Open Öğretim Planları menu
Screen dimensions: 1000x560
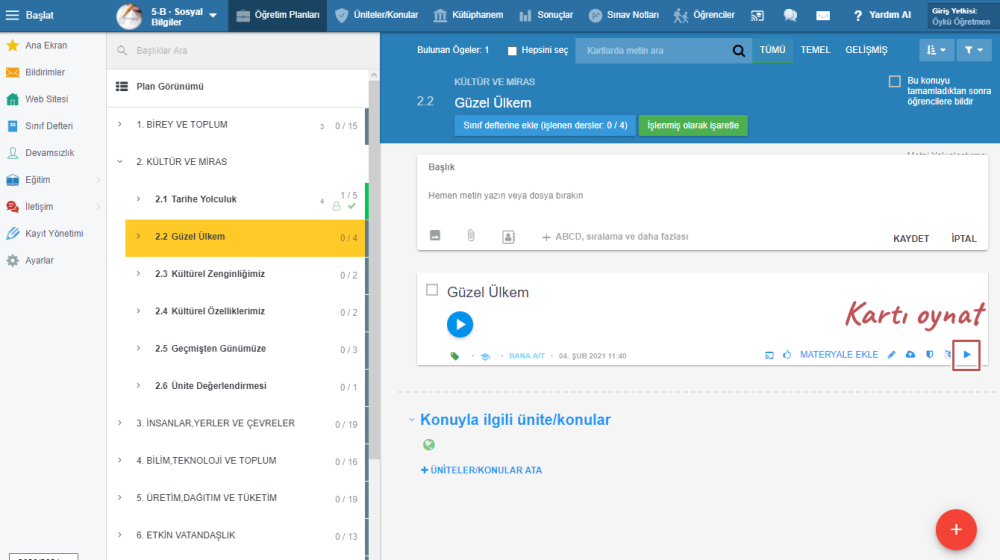277,15
